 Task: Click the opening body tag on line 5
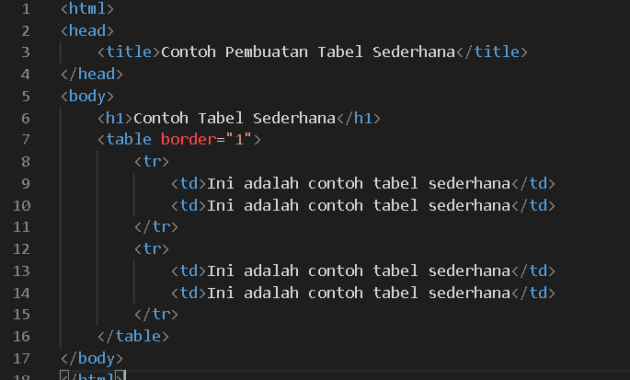[87, 96]
